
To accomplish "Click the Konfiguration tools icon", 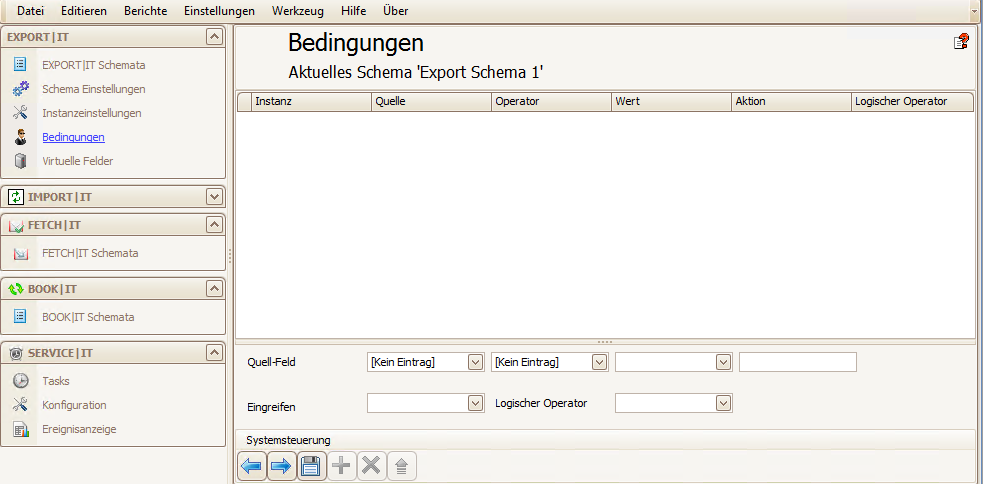I will pos(20,404).
